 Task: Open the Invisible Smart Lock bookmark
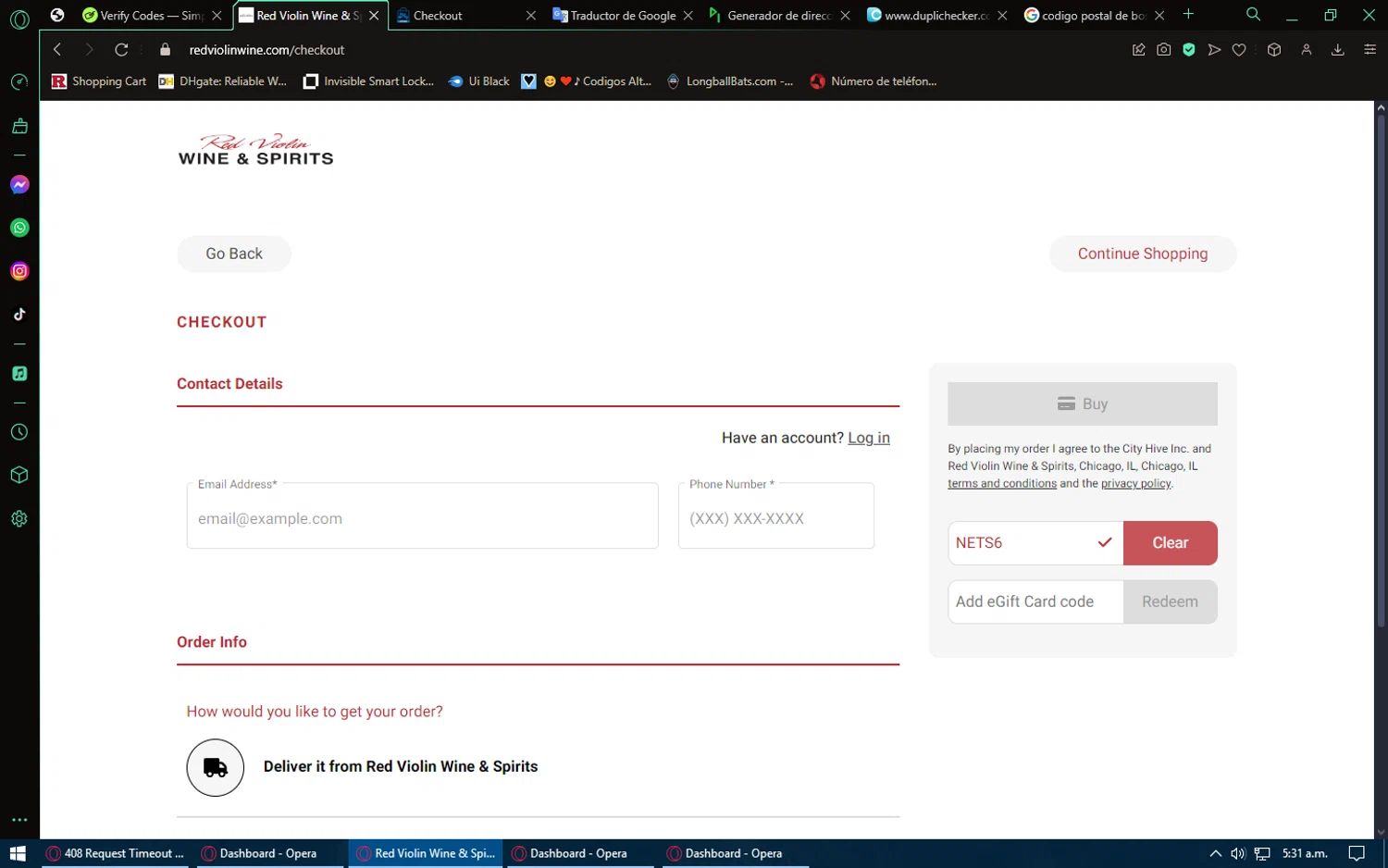[x=369, y=81]
